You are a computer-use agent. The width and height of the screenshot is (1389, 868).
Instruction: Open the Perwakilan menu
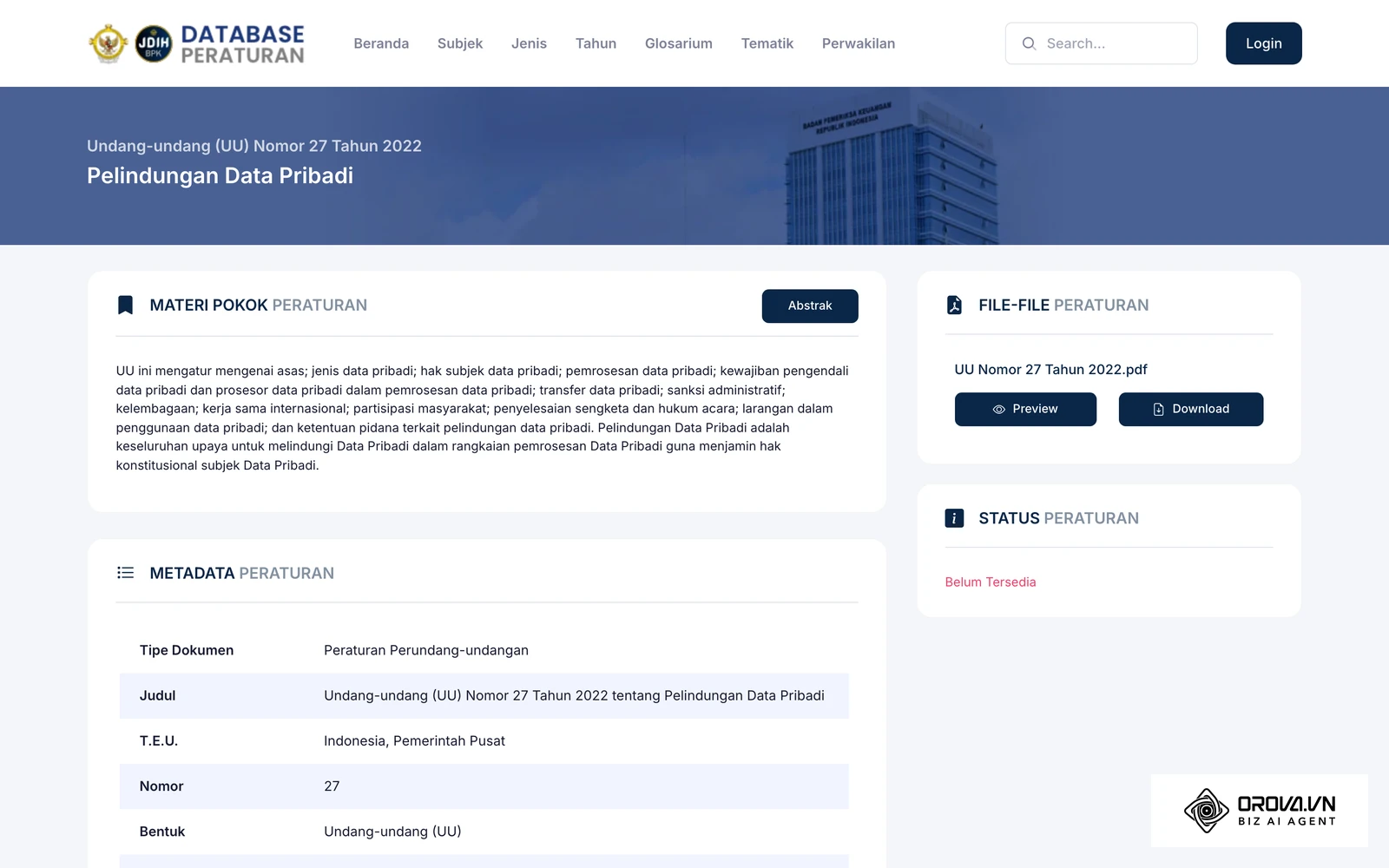coord(859,43)
